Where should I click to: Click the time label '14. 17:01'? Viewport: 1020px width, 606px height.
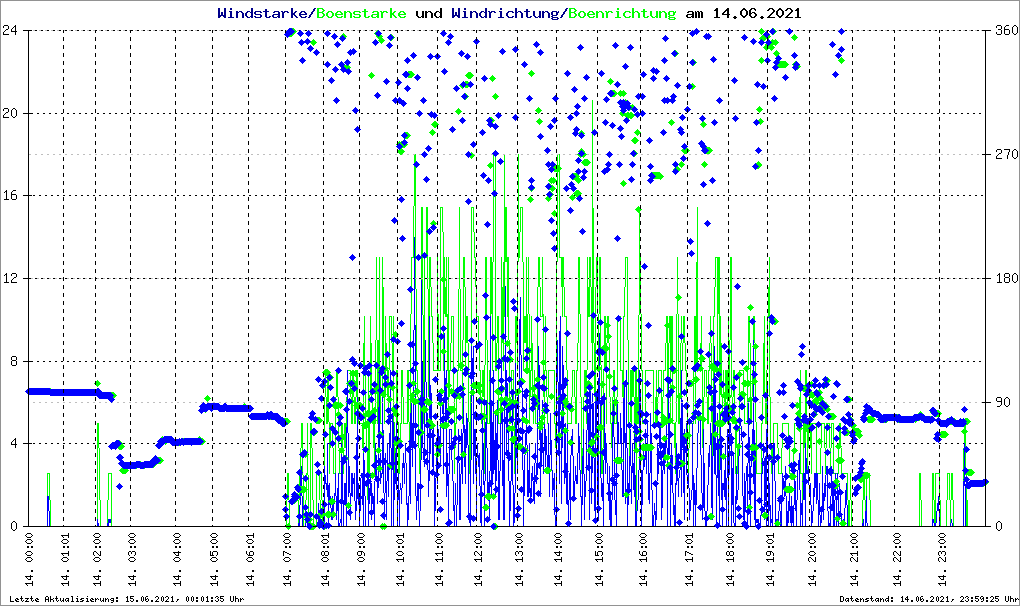689,559
